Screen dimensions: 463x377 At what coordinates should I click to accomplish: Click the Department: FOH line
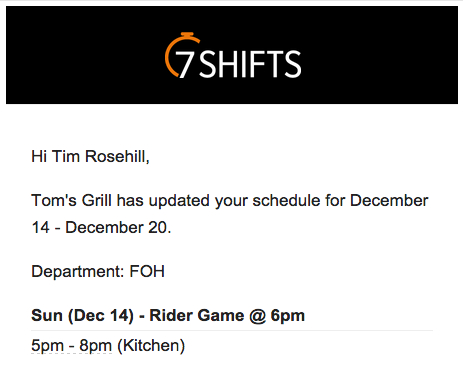[x=98, y=271]
